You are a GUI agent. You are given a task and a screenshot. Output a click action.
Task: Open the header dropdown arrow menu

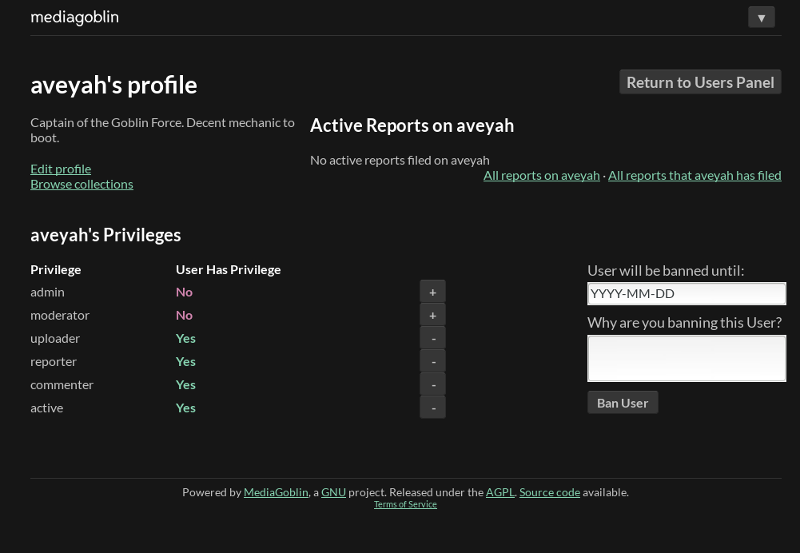tap(761, 17)
